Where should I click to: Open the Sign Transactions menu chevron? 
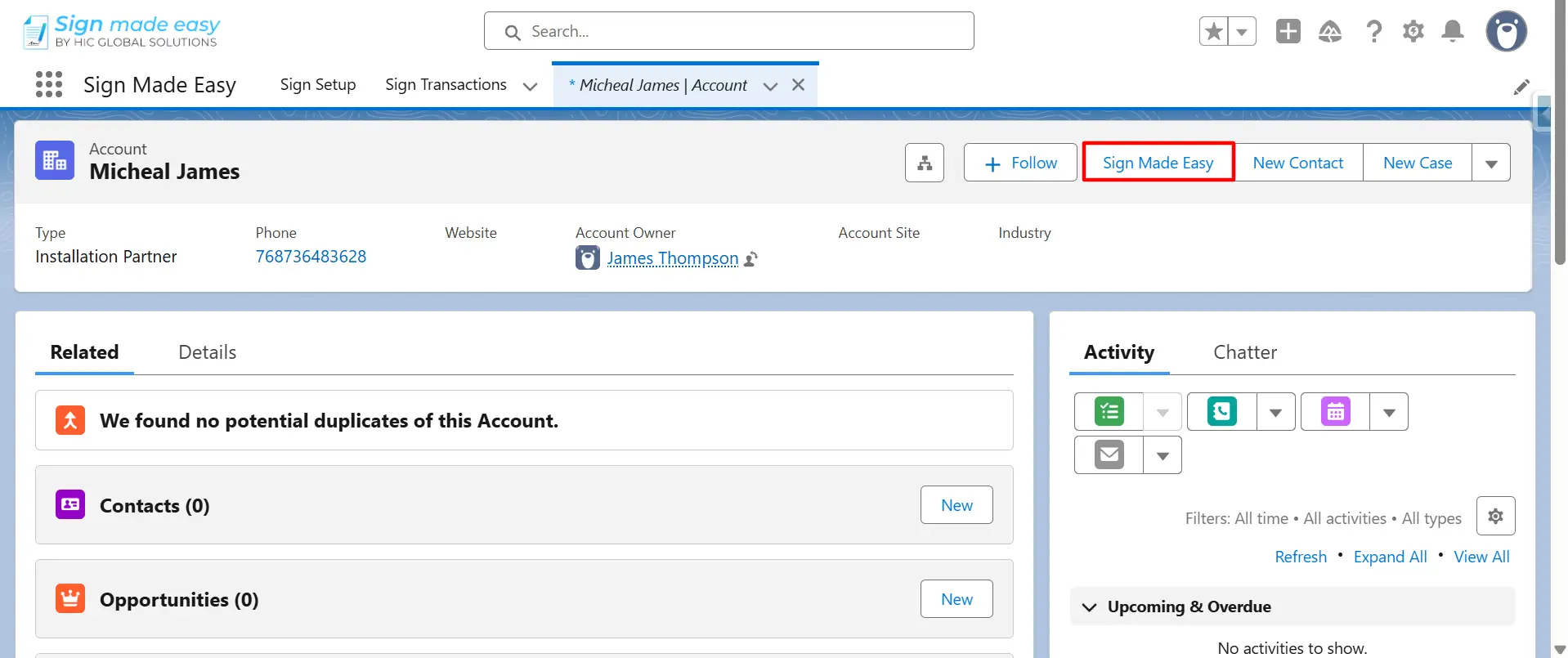[x=530, y=86]
